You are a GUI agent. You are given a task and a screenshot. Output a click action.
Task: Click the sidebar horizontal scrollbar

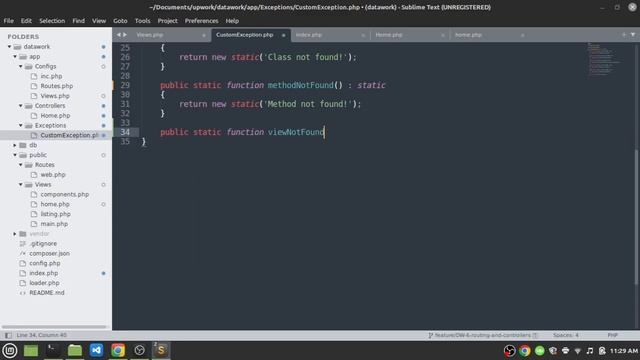coord(54,327)
